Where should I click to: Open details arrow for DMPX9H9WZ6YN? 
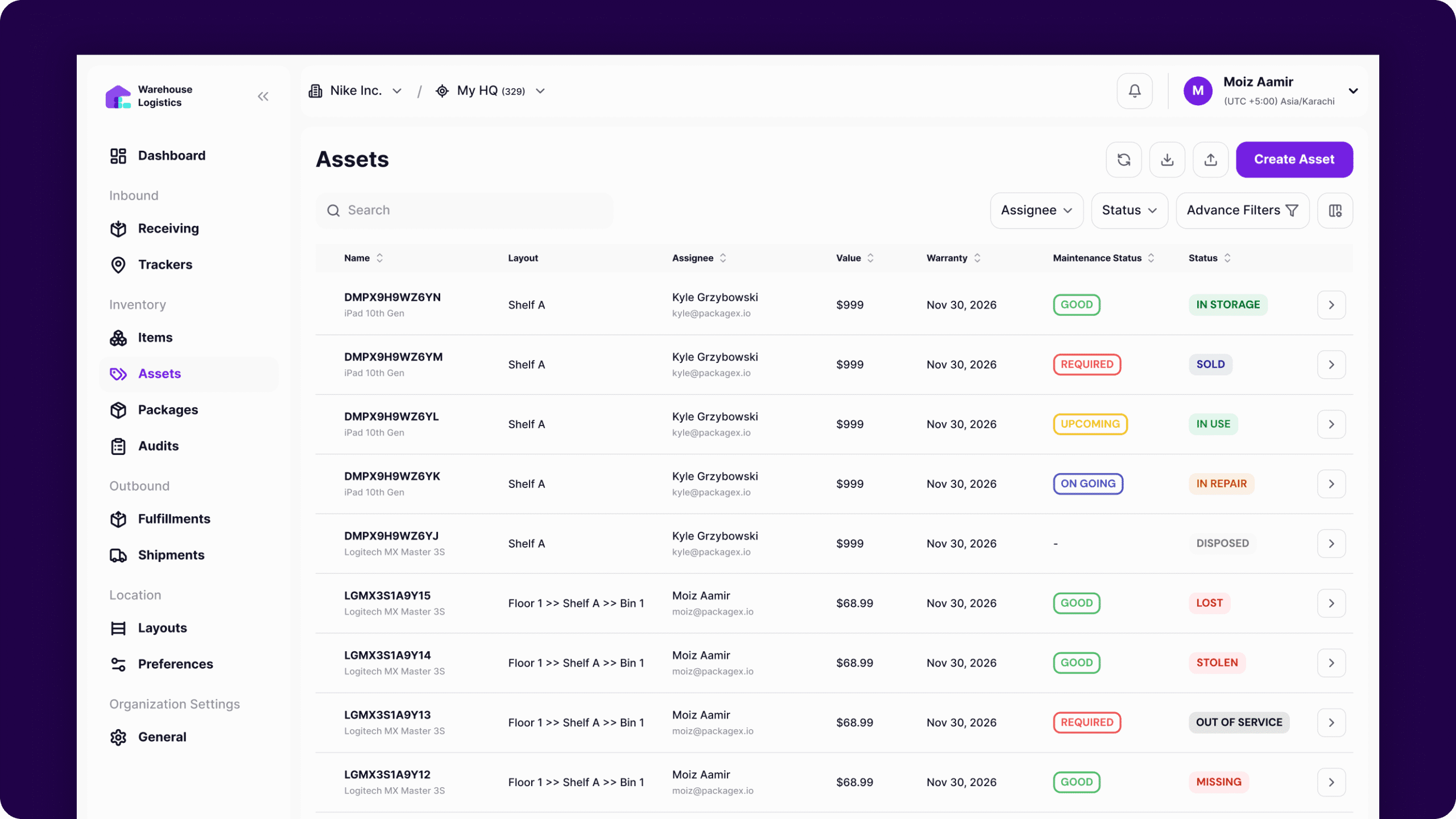tap(1331, 305)
